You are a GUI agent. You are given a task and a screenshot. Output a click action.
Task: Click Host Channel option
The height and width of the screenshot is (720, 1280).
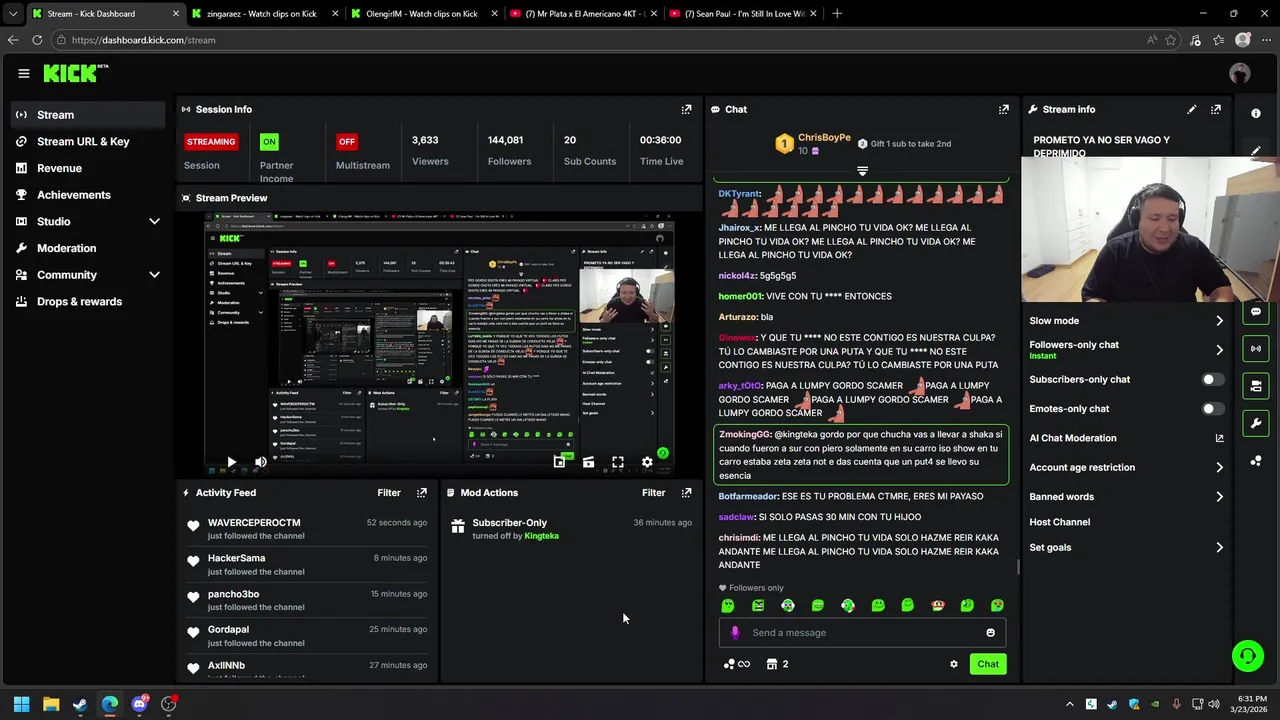pos(1059,522)
